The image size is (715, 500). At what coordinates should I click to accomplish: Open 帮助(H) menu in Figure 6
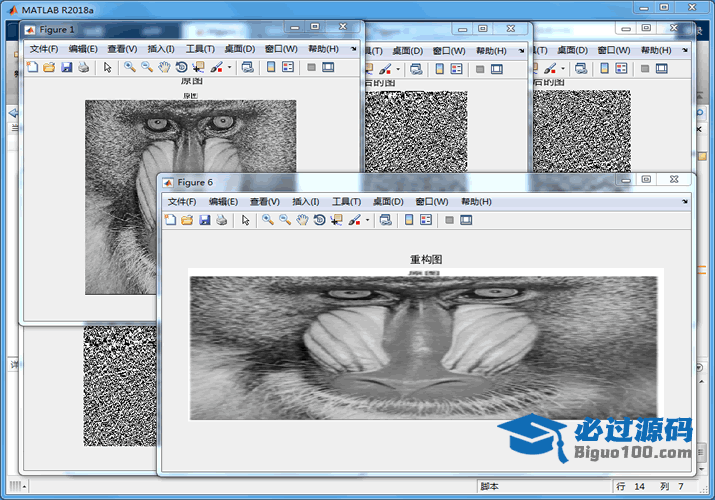tap(476, 201)
